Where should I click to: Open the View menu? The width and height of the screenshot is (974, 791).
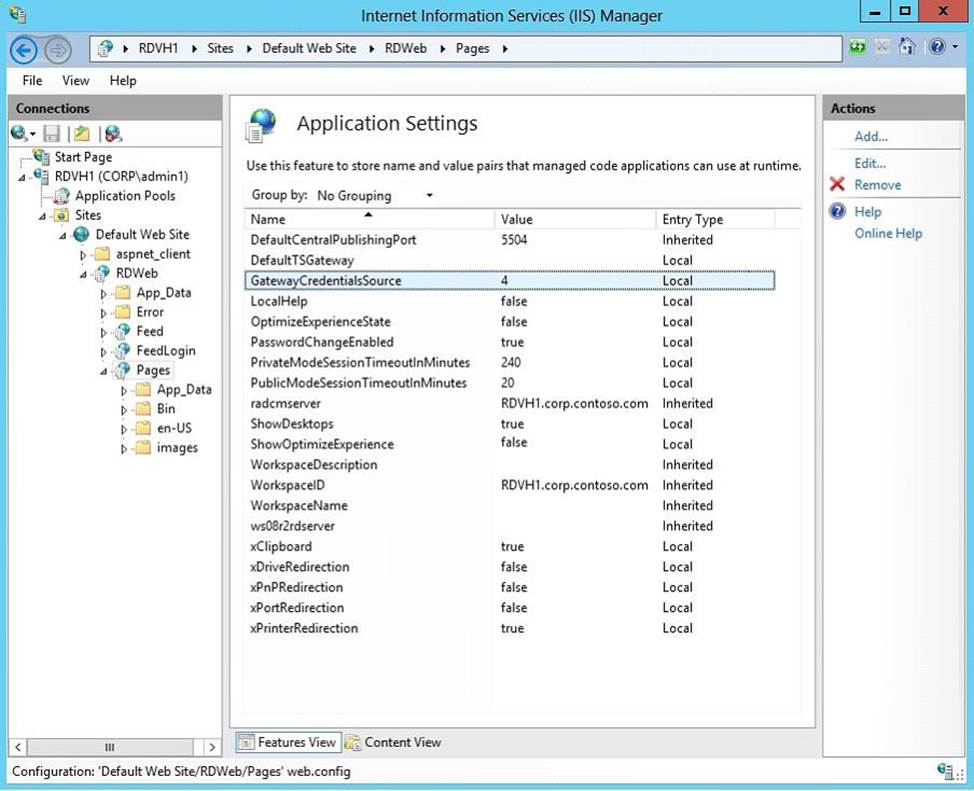(x=75, y=80)
